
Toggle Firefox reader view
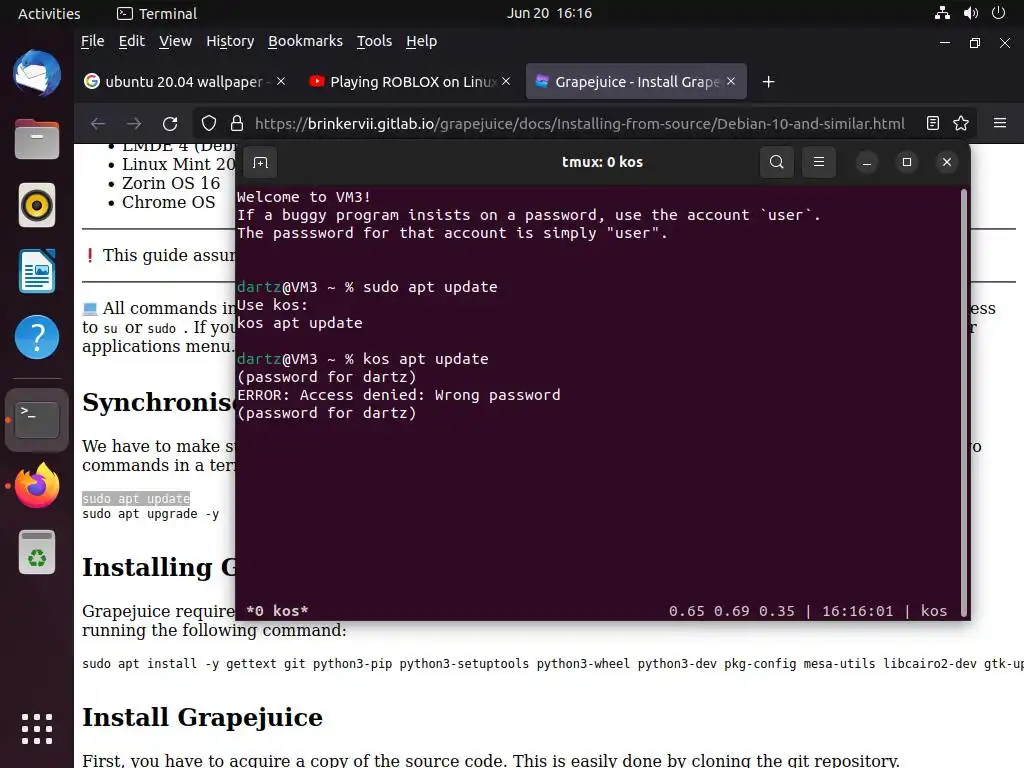[x=933, y=123]
